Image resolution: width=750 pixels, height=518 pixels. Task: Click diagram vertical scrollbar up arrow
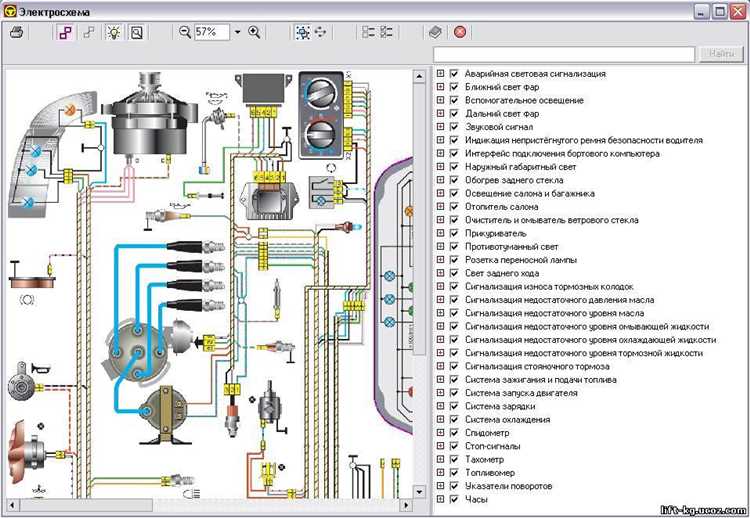[419, 76]
